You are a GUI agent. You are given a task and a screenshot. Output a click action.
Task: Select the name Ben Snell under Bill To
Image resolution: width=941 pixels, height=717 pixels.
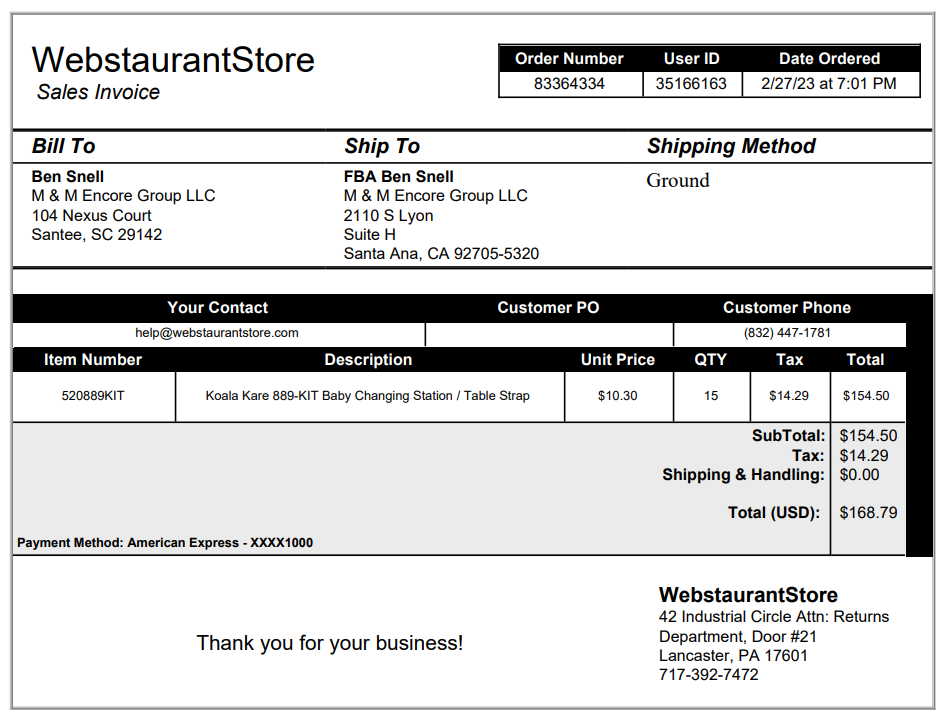[x=68, y=176]
